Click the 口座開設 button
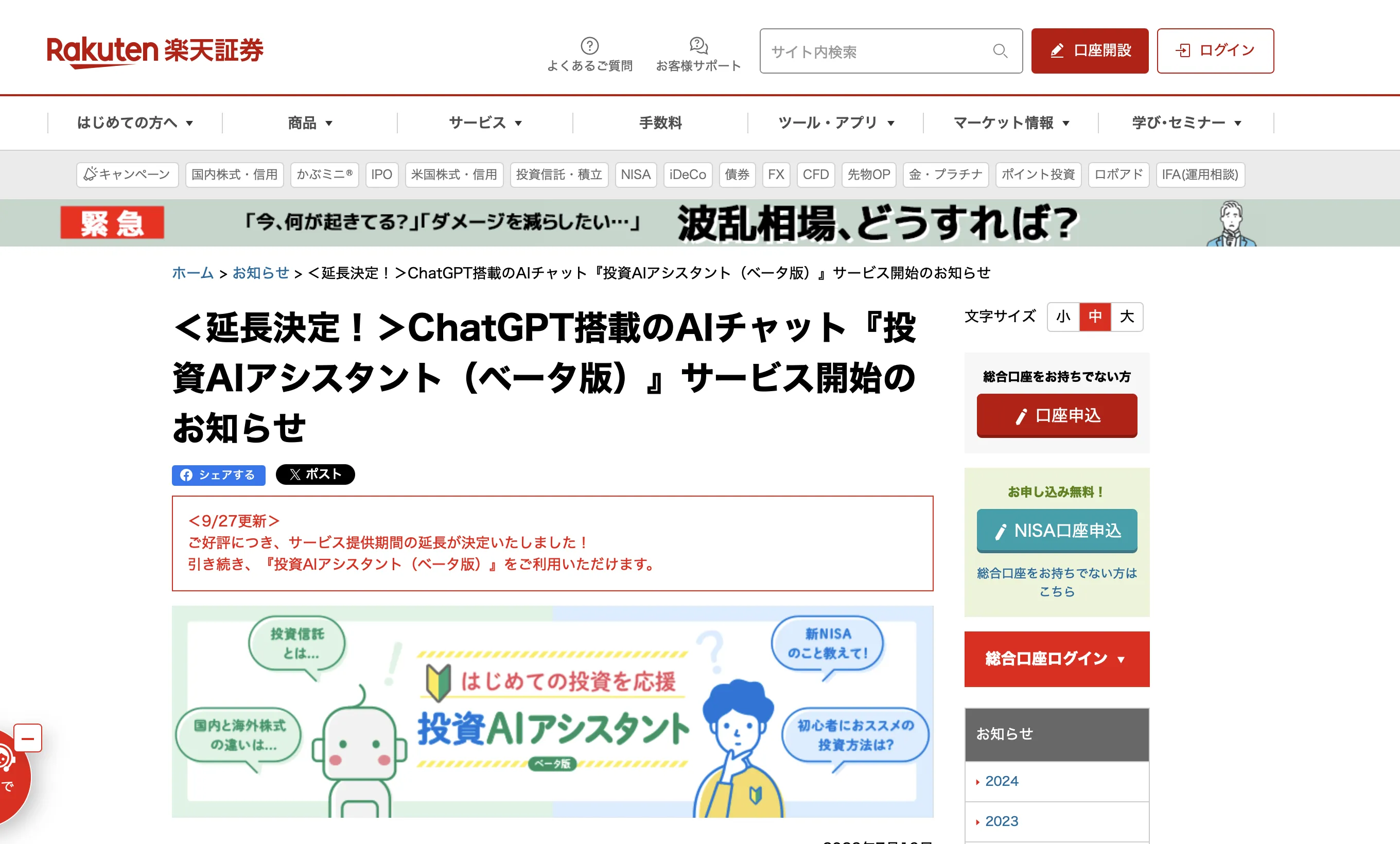 [x=1089, y=51]
